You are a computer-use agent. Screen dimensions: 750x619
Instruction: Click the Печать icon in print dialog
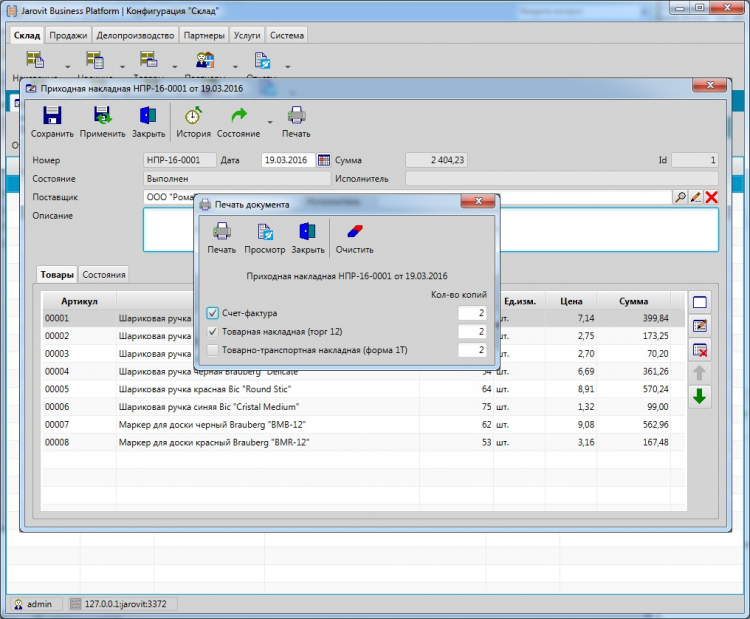pyautogui.click(x=221, y=232)
